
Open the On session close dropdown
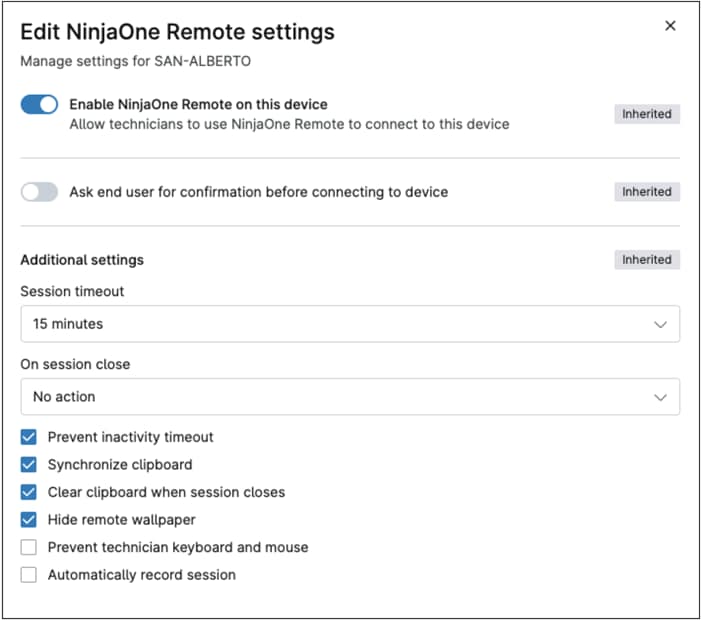[350, 397]
